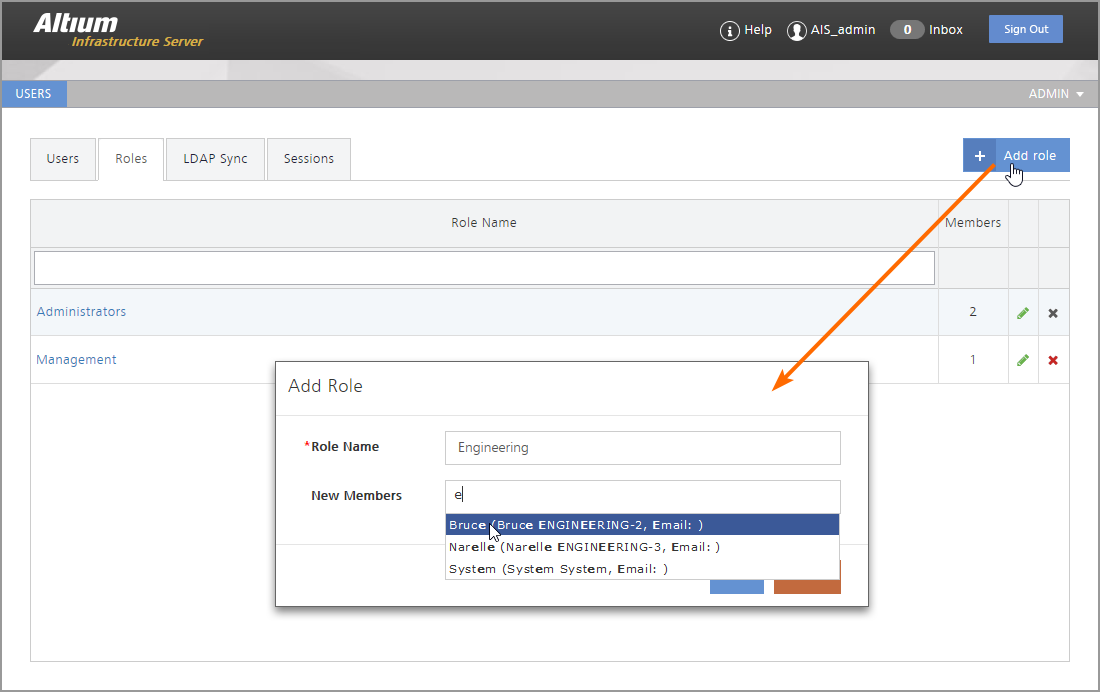The height and width of the screenshot is (692, 1100).
Task: Click the plus icon on Add role
Action: click(980, 156)
